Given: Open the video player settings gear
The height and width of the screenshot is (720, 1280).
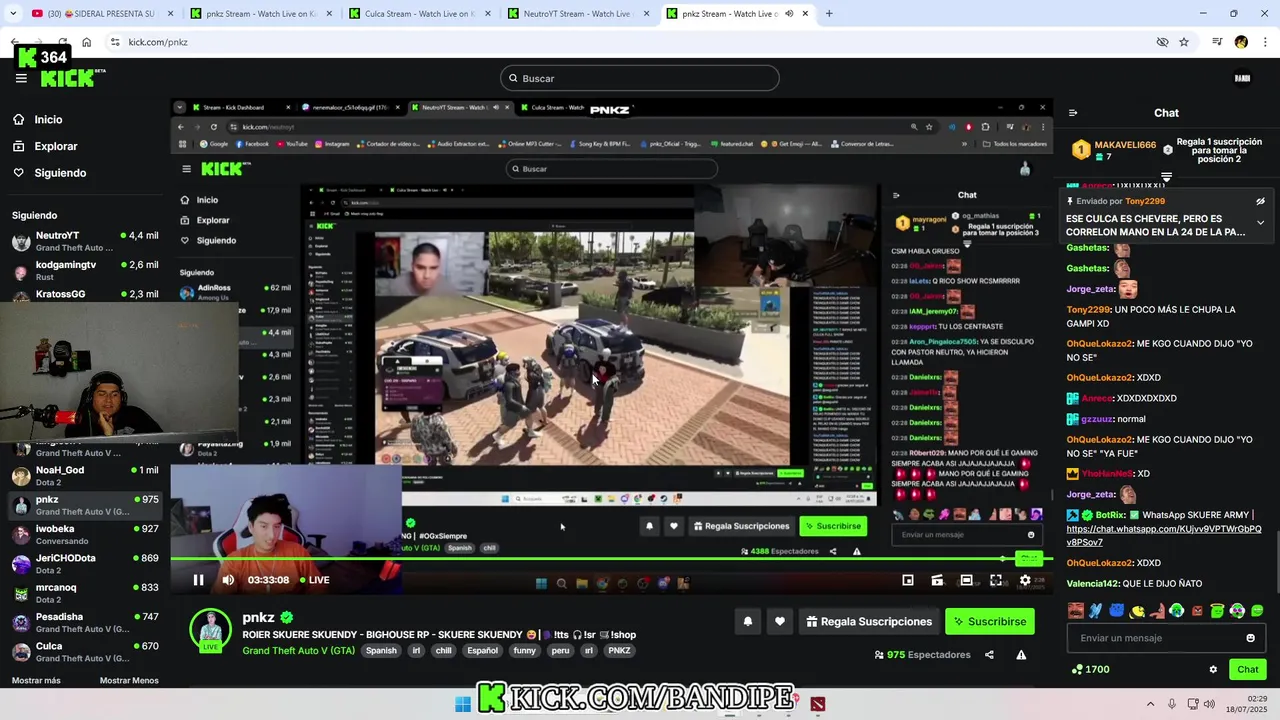Looking at the screenshot, I should [1025, 580].
